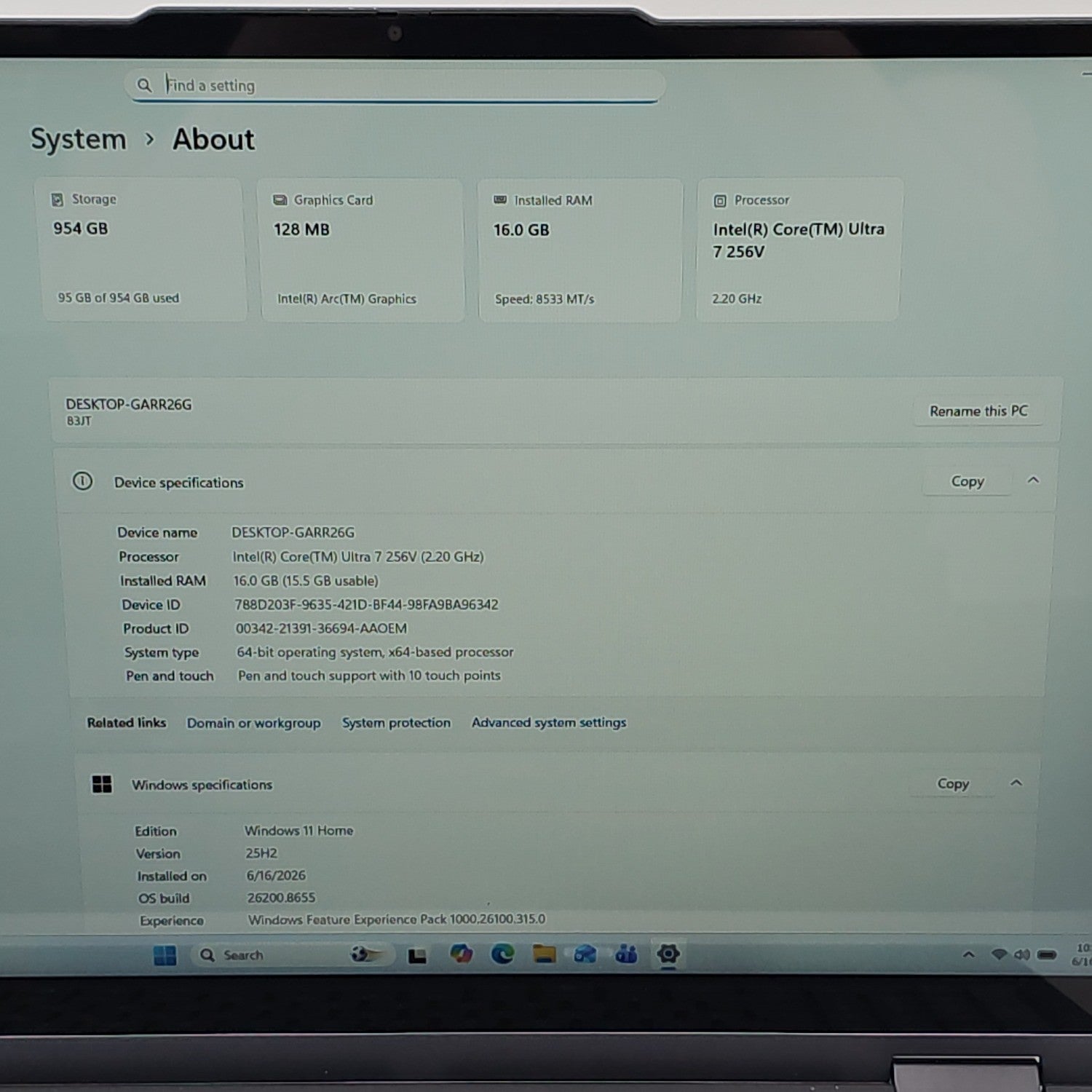Open the Windows Start menu
Screen dimensions: 1092x1092
point(165,955)
